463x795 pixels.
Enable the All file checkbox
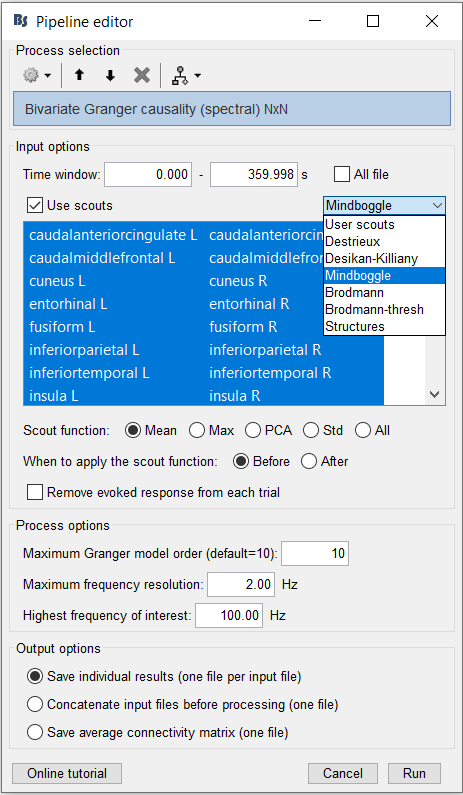point(342,175)
